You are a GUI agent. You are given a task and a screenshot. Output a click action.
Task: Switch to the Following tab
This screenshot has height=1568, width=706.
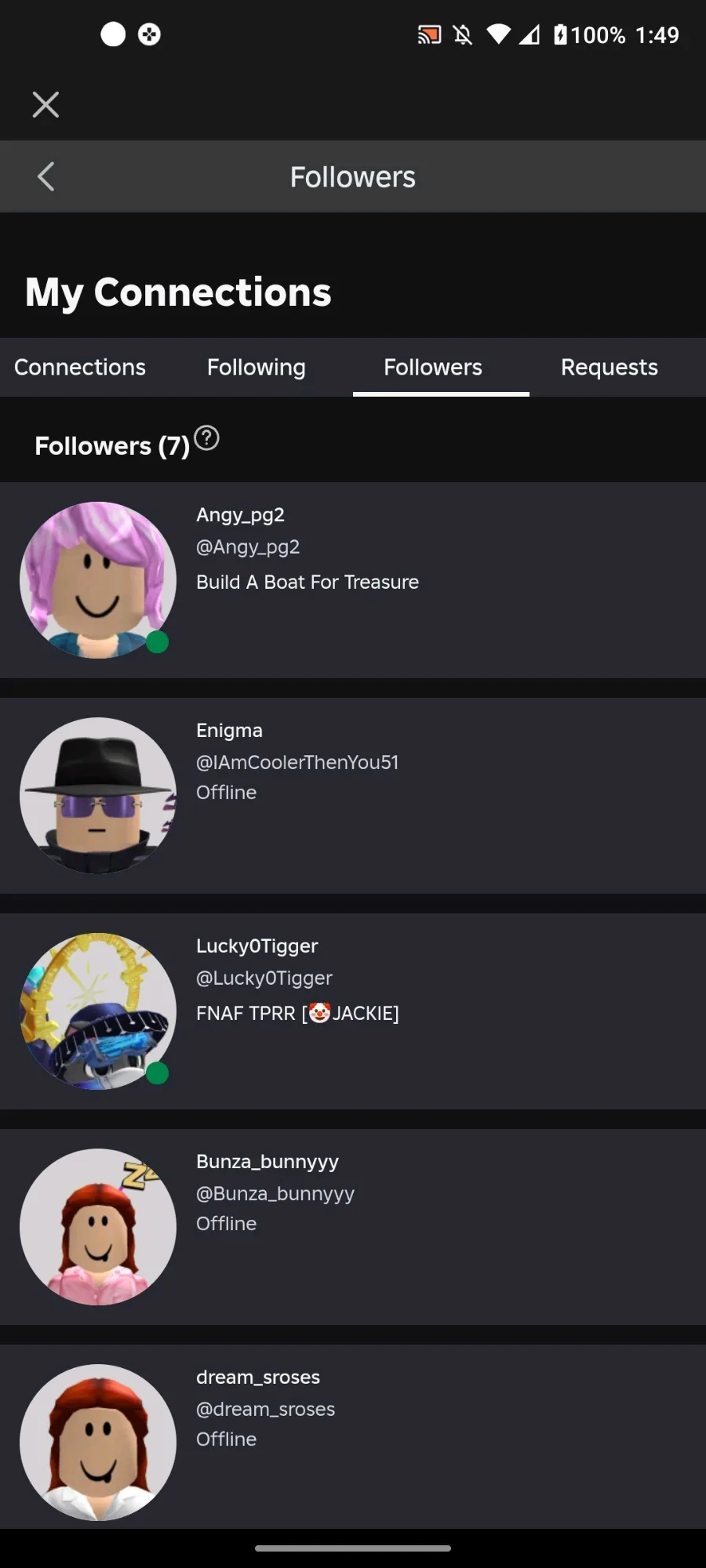257,367
